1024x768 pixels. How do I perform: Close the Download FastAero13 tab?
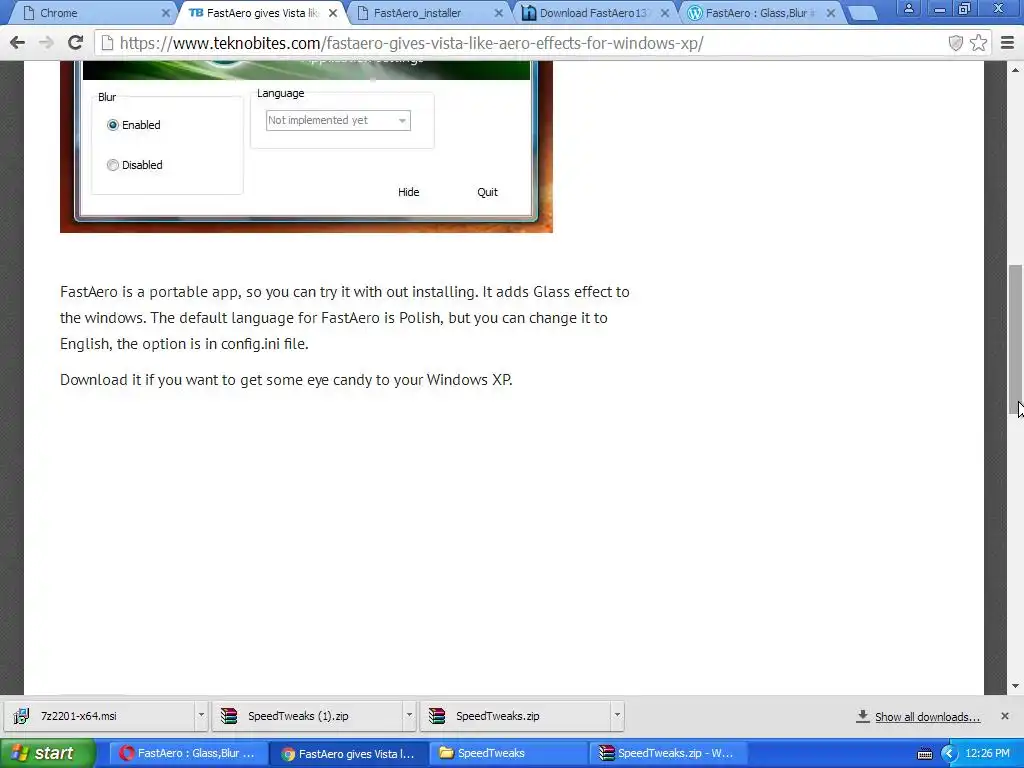pos(665,13)
